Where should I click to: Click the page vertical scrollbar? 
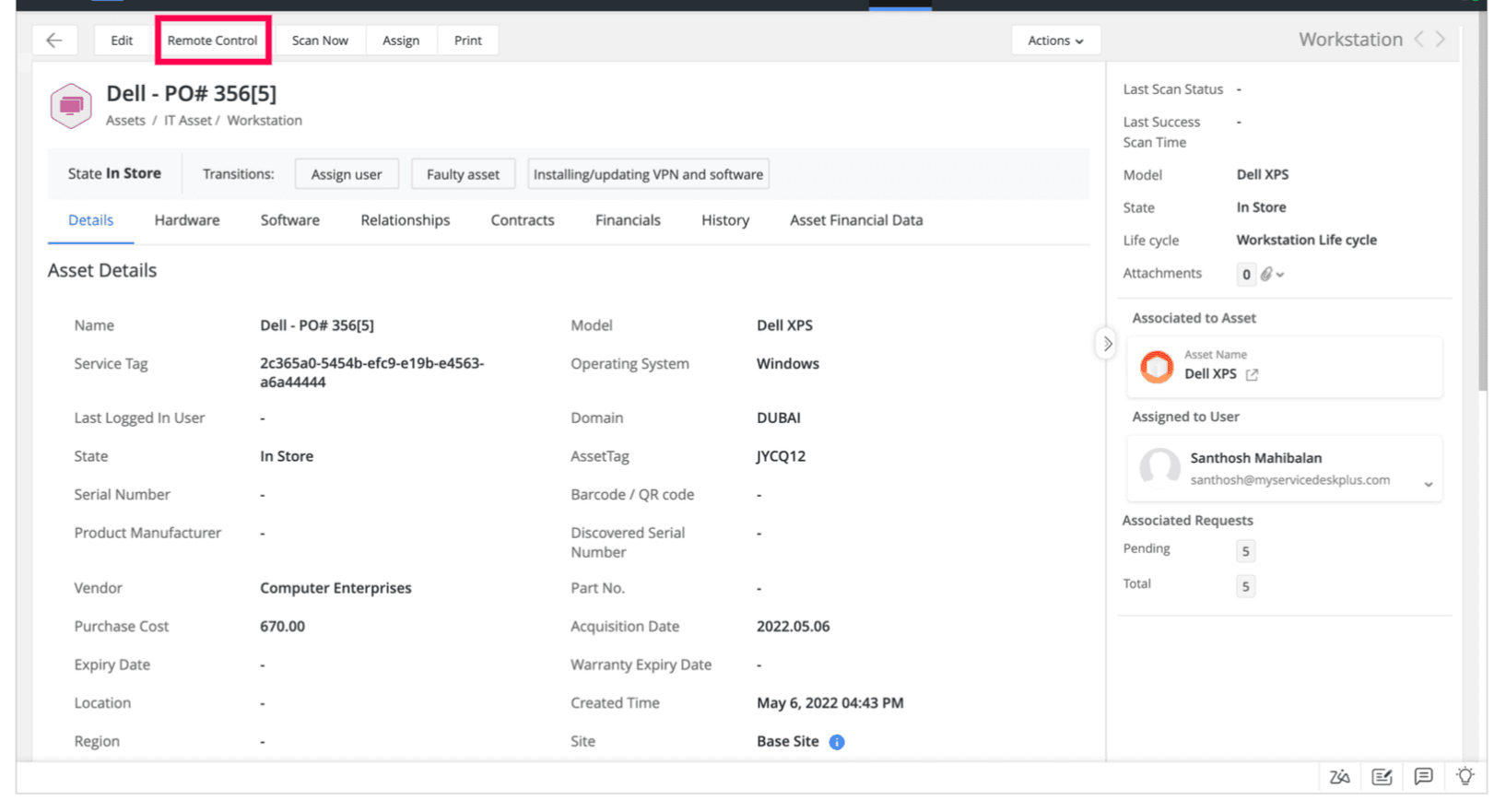pyautogui.click(x=1482, y=203)
